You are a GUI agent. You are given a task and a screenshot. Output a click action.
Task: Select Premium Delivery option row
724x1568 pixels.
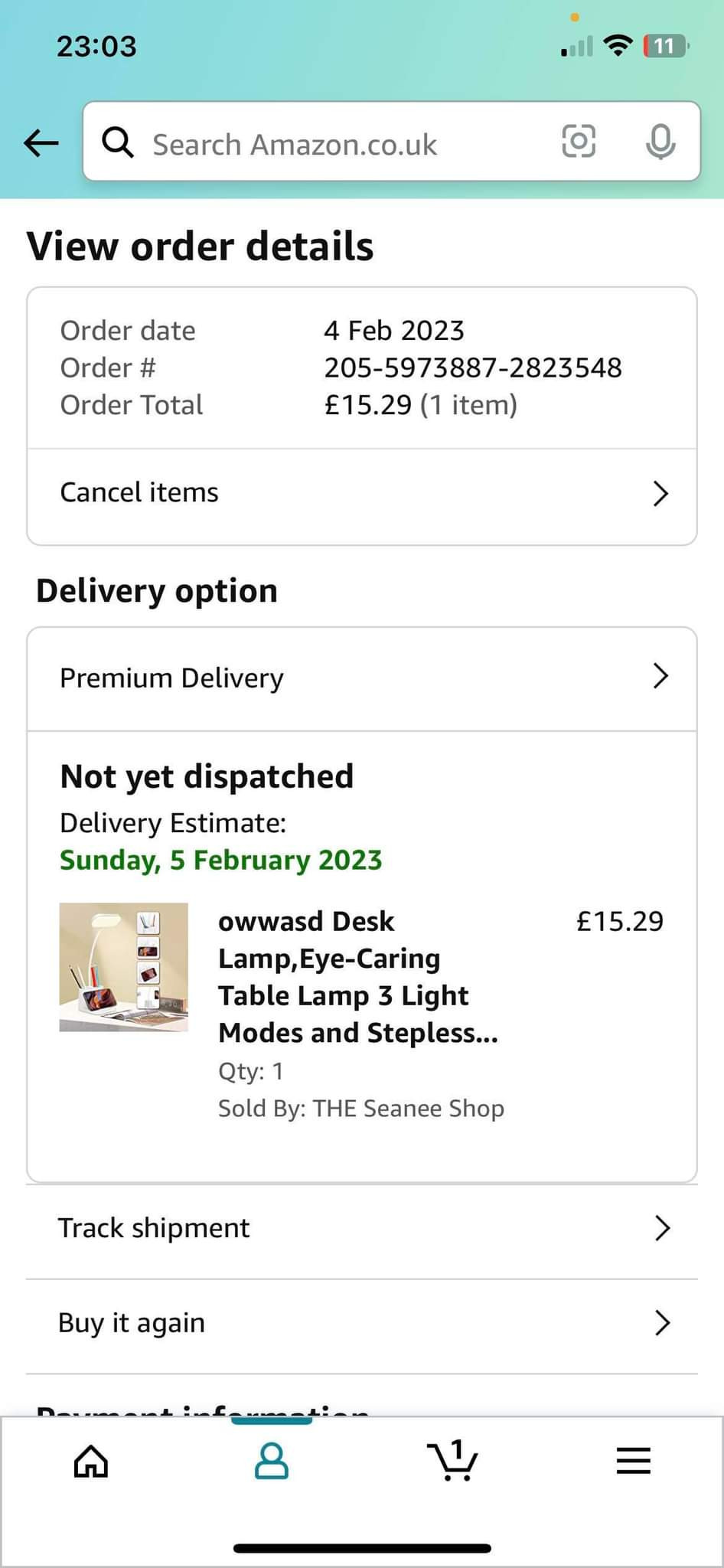click(x=172, y=678)
